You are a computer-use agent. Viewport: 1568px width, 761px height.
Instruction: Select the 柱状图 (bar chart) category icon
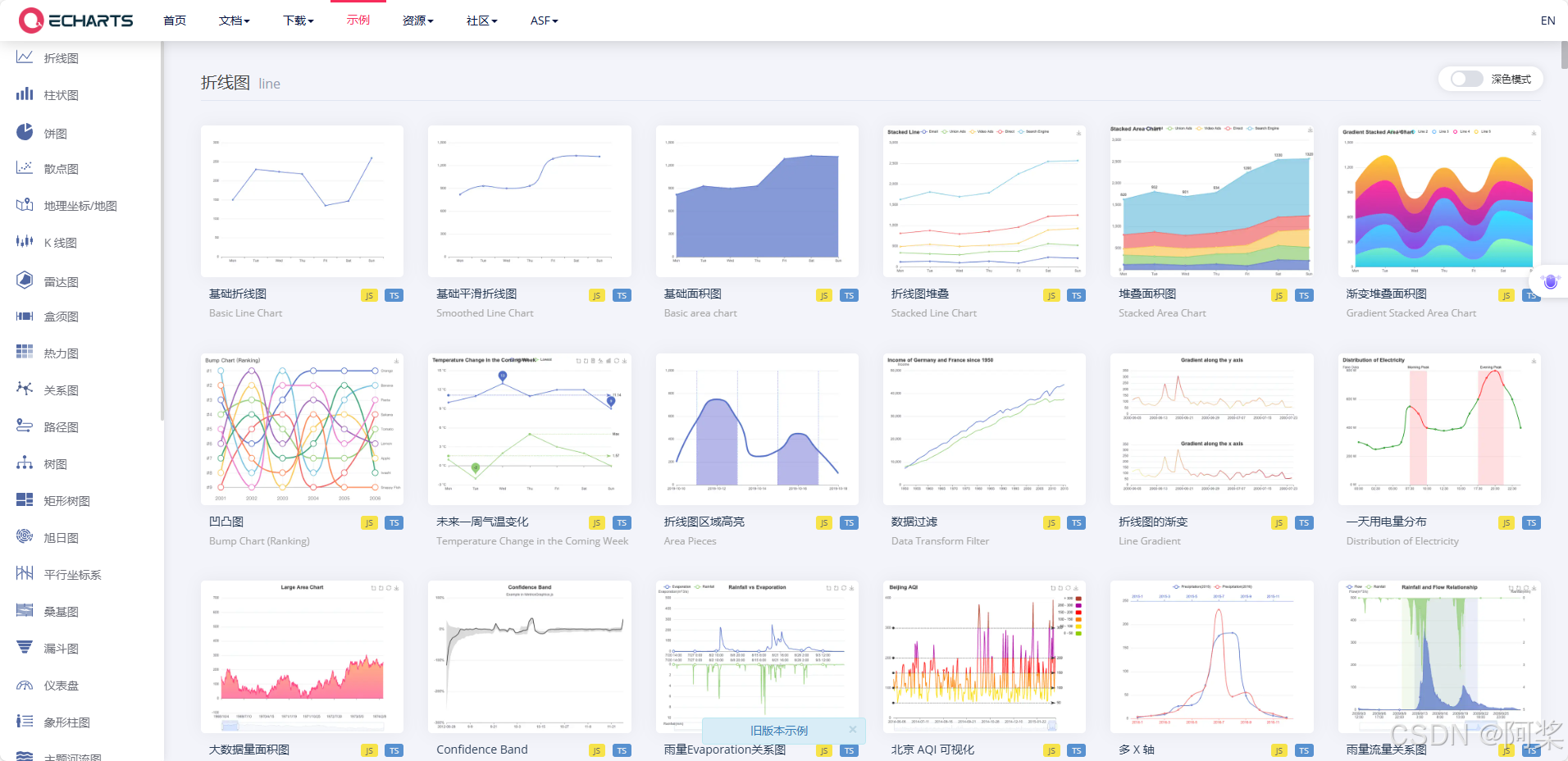pos(25,94)
